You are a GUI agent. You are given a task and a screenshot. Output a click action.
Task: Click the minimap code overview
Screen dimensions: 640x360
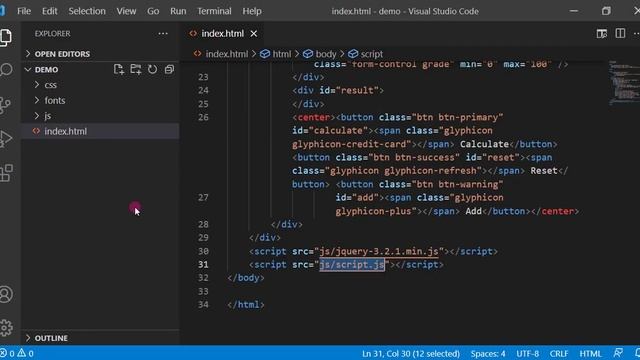coord(623,83)
